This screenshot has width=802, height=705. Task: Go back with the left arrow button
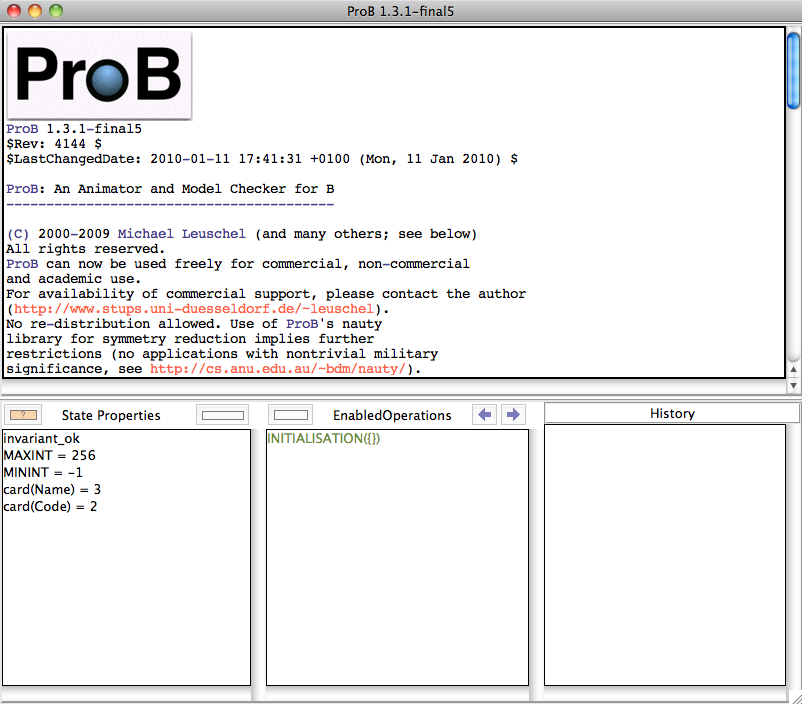click(x=485, y=415)
